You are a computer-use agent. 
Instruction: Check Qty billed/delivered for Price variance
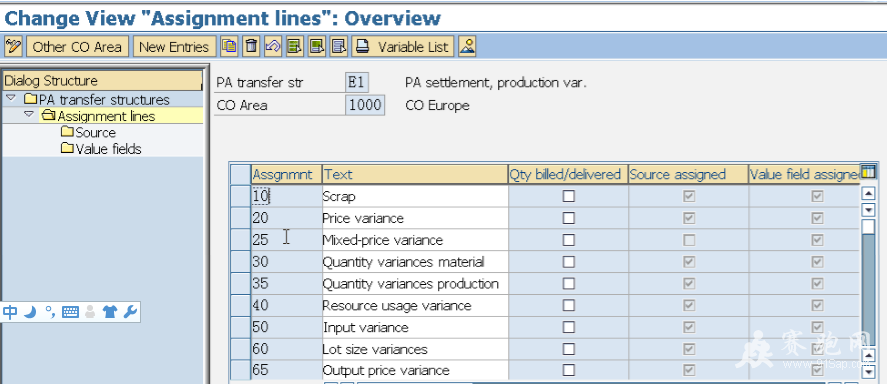[568, 218]
